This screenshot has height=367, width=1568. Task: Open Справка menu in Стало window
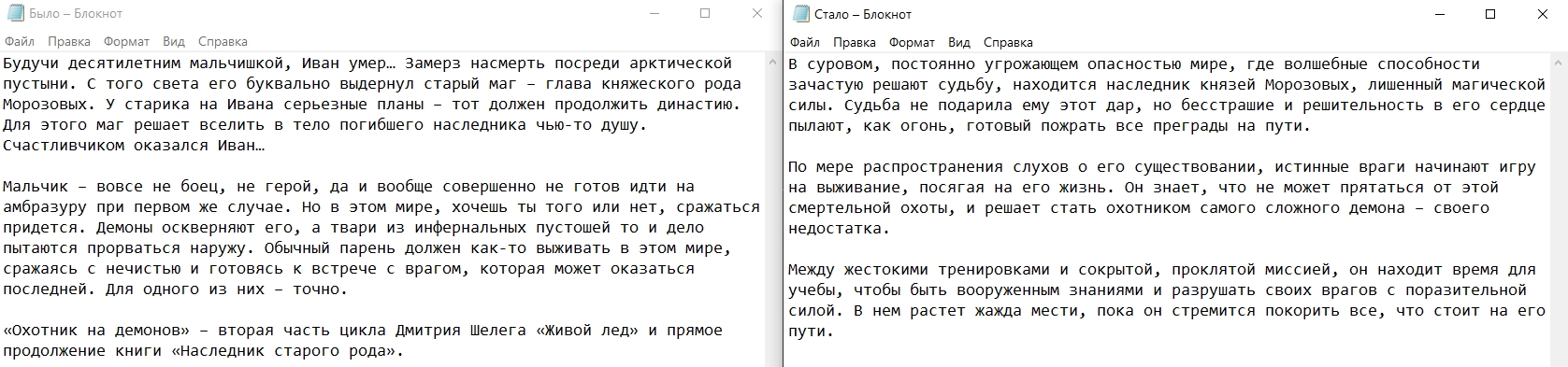(1009, 42)
